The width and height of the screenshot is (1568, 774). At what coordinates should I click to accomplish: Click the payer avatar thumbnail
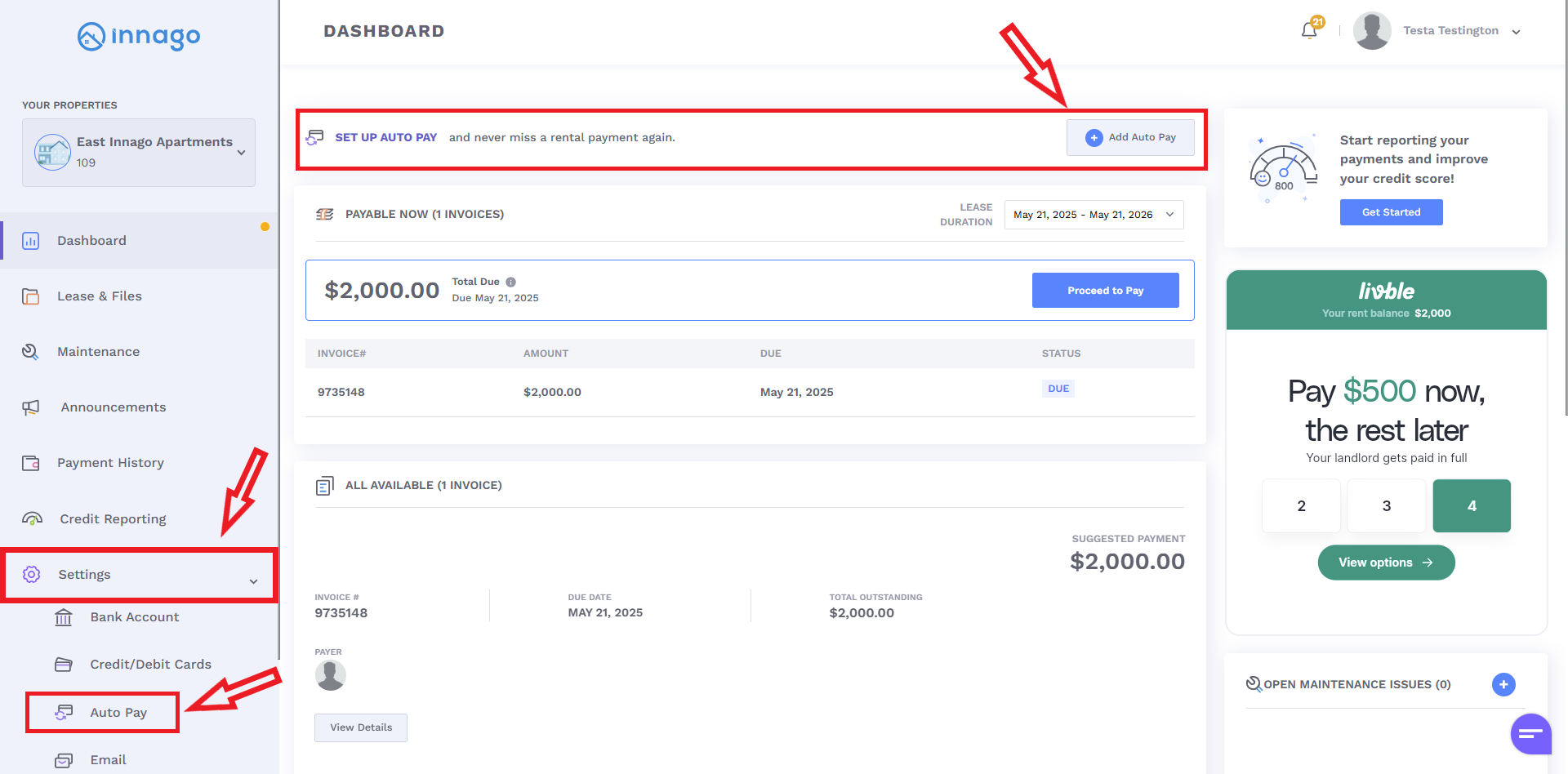(330, 675)
